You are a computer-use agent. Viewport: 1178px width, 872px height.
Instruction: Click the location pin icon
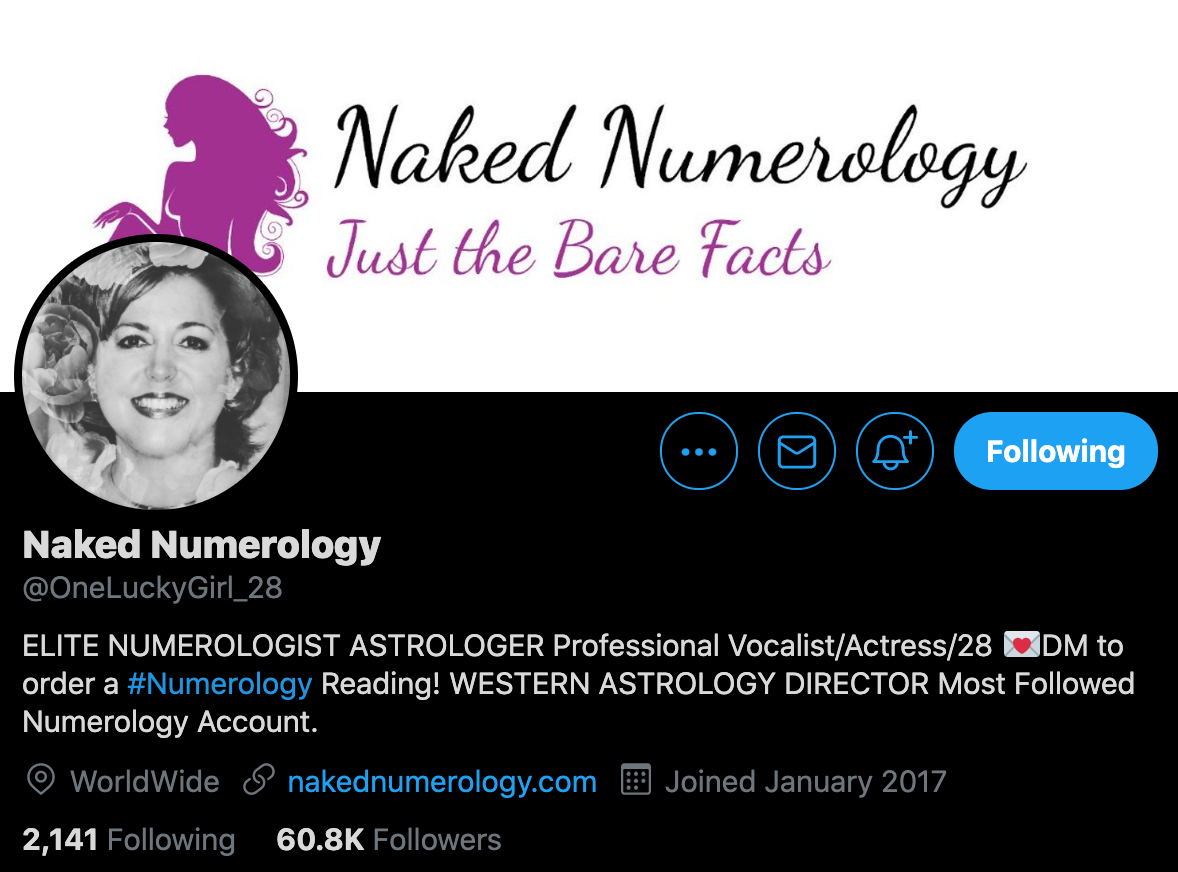pyautogui.click(x=41, y=780)
